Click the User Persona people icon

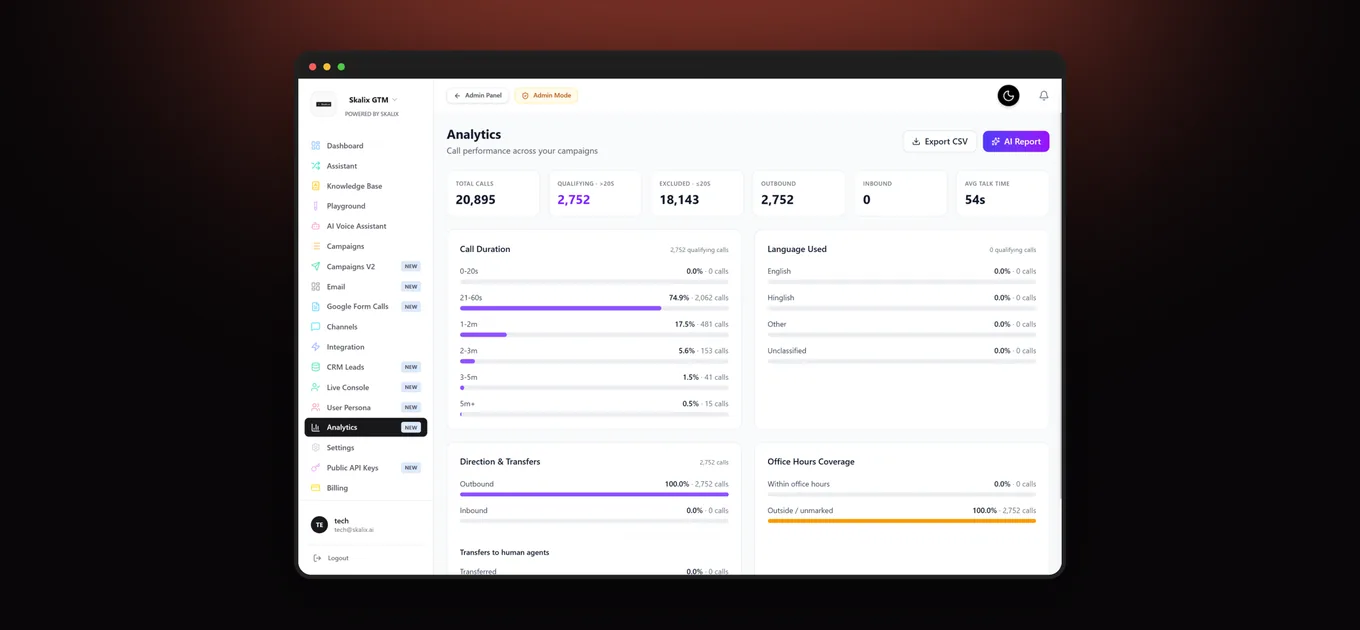[316, 408]
